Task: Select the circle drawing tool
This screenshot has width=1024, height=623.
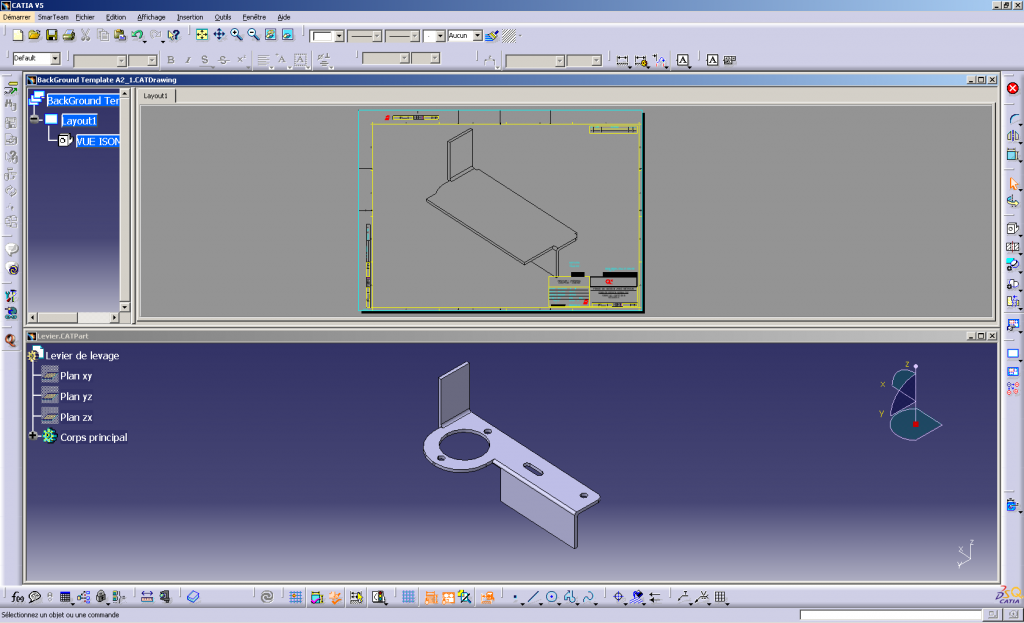Action: [x=551, y=597]
